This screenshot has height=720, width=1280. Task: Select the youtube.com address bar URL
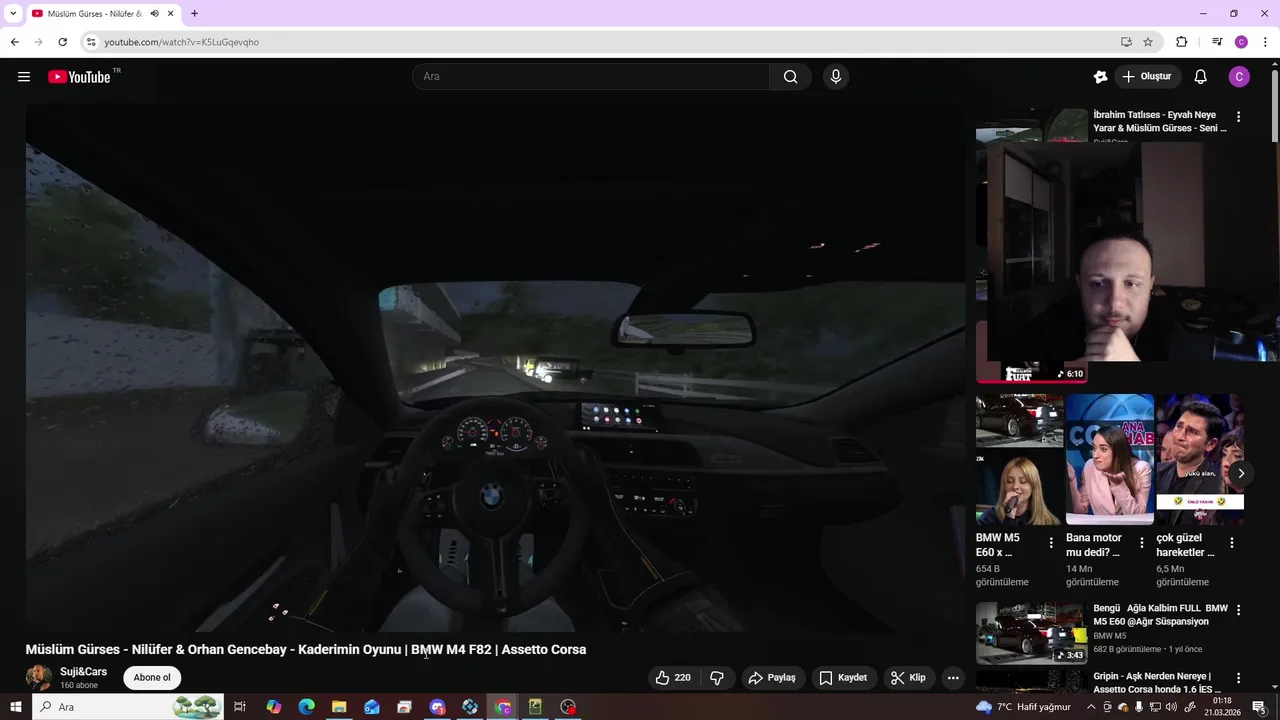181,42
